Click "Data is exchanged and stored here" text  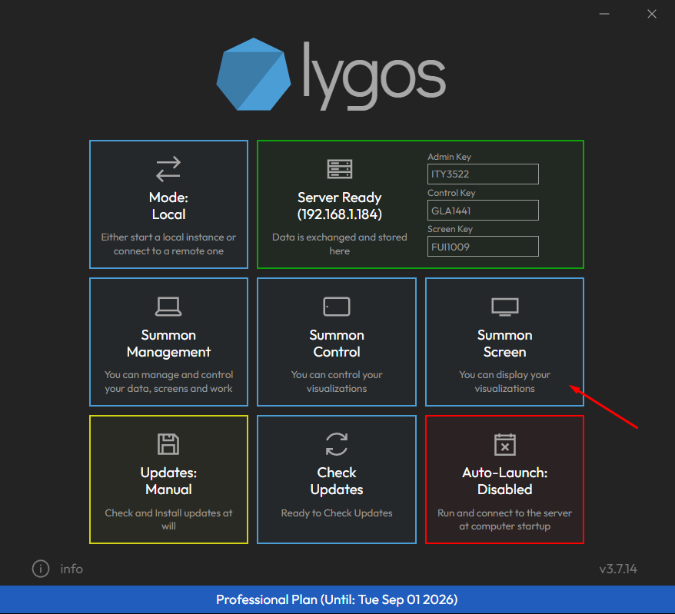(x=339, y=244)
